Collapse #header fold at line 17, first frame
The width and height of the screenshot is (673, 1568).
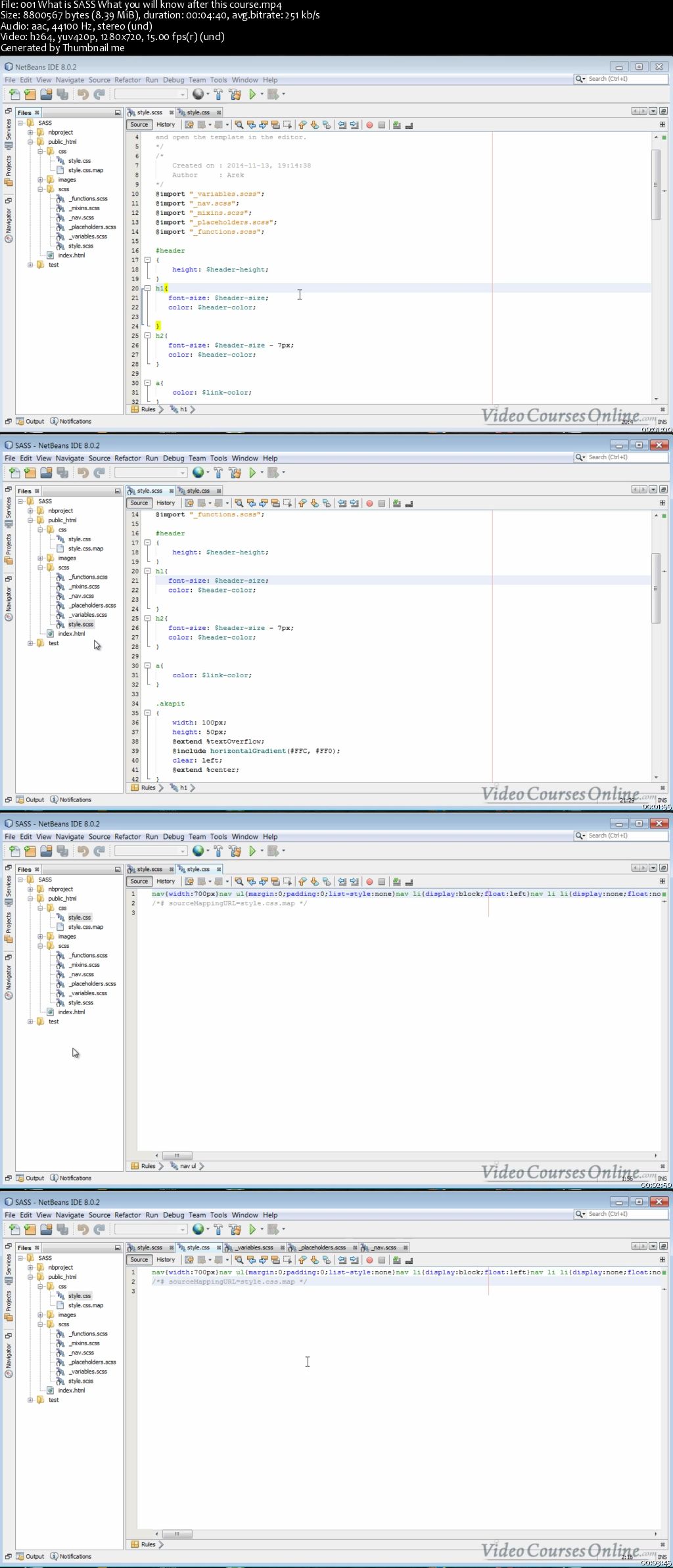click(x=148, y=260)
